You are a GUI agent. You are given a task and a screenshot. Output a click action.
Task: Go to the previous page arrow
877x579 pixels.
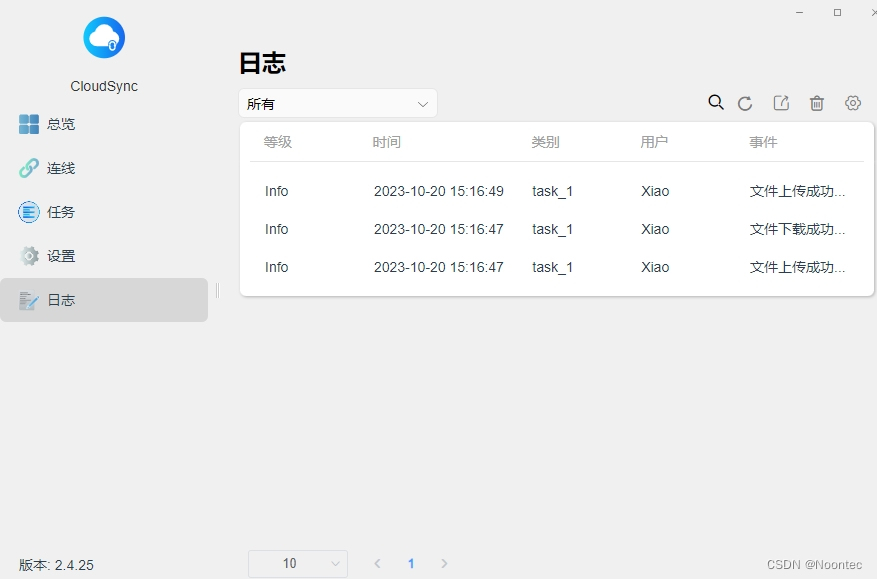[x=377, y=564]
